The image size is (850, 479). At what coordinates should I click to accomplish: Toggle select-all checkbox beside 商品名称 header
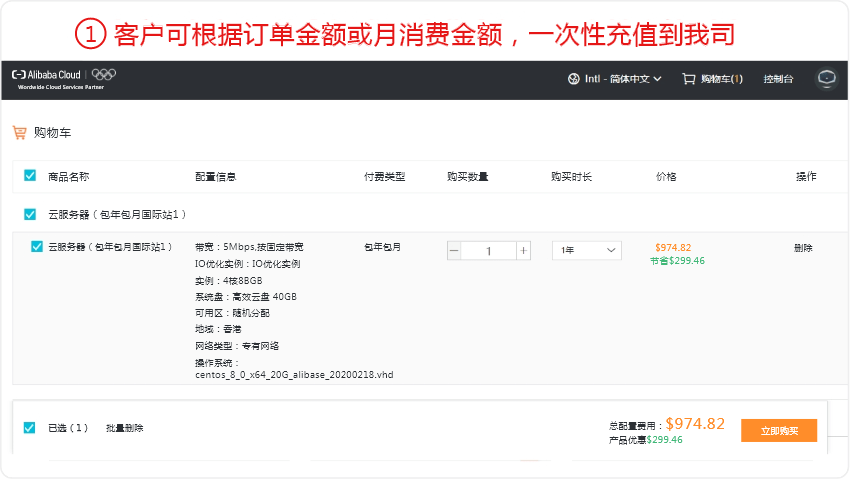[x=30, y=176]
